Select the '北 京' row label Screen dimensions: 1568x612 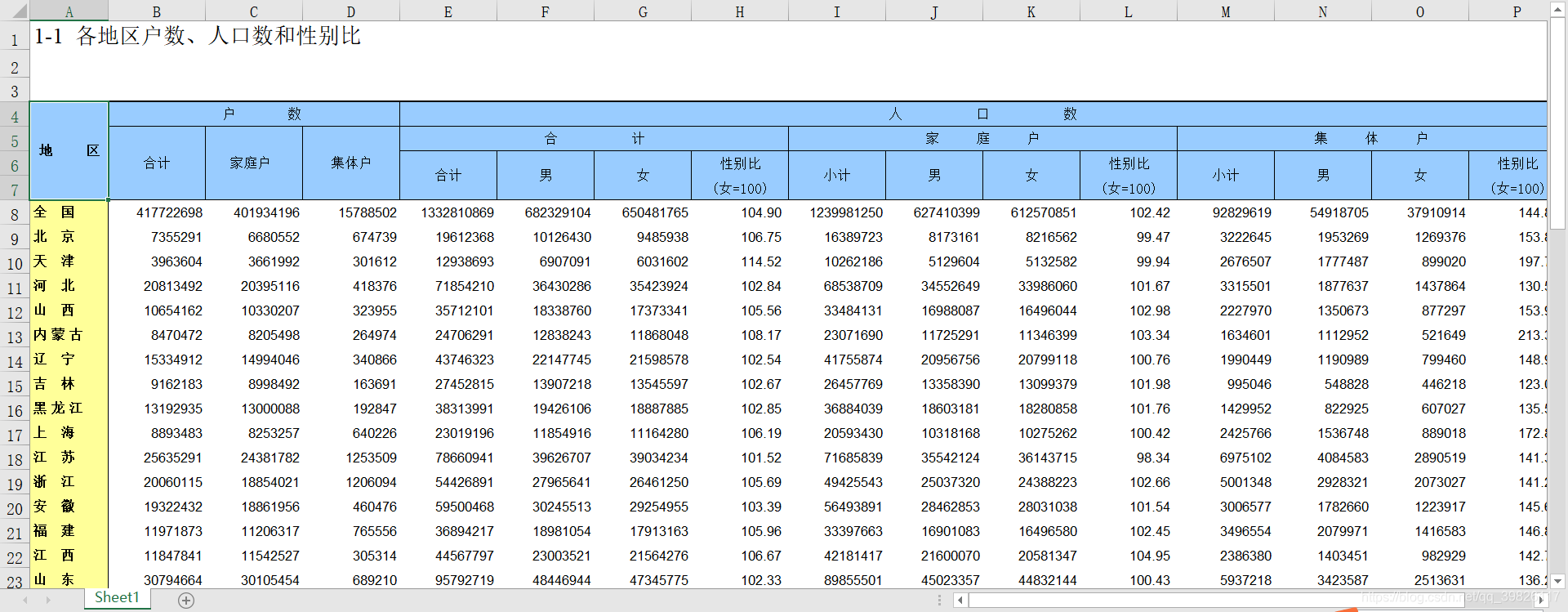[x=69, y=237]
